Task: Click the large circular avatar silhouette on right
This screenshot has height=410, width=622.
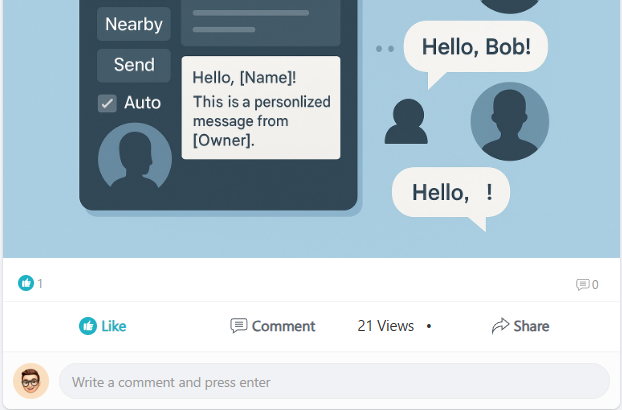Action: 510,121
